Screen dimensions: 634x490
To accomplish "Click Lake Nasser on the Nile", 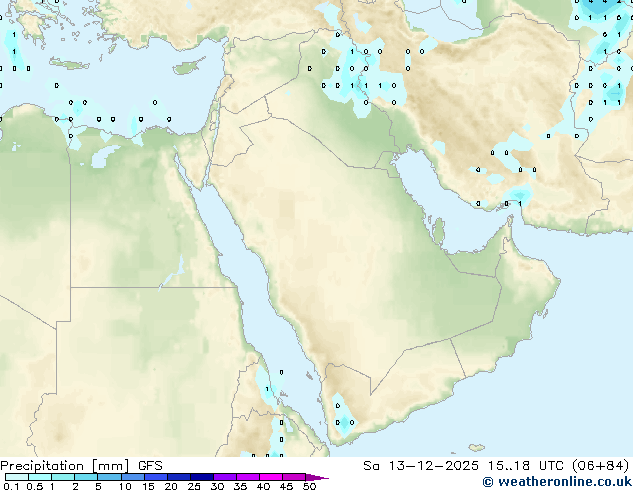I will pyautogui.click(x=173, y=274).
